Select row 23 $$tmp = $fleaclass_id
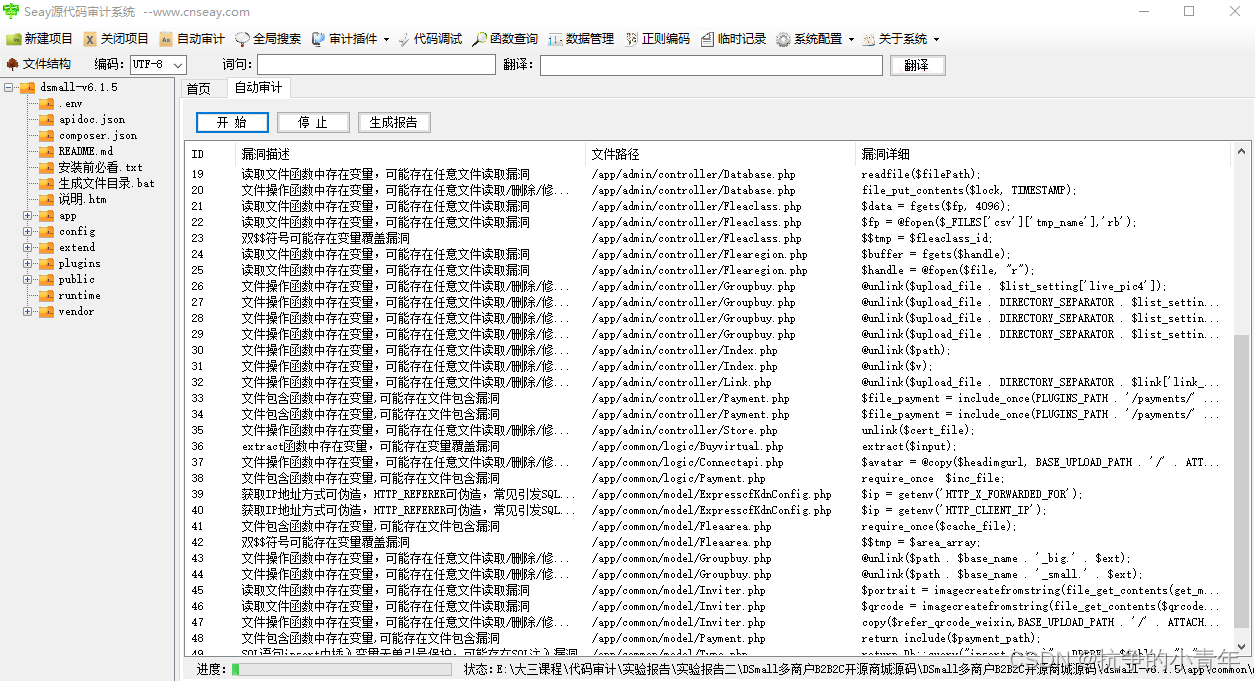 click(x=710, y=238)
